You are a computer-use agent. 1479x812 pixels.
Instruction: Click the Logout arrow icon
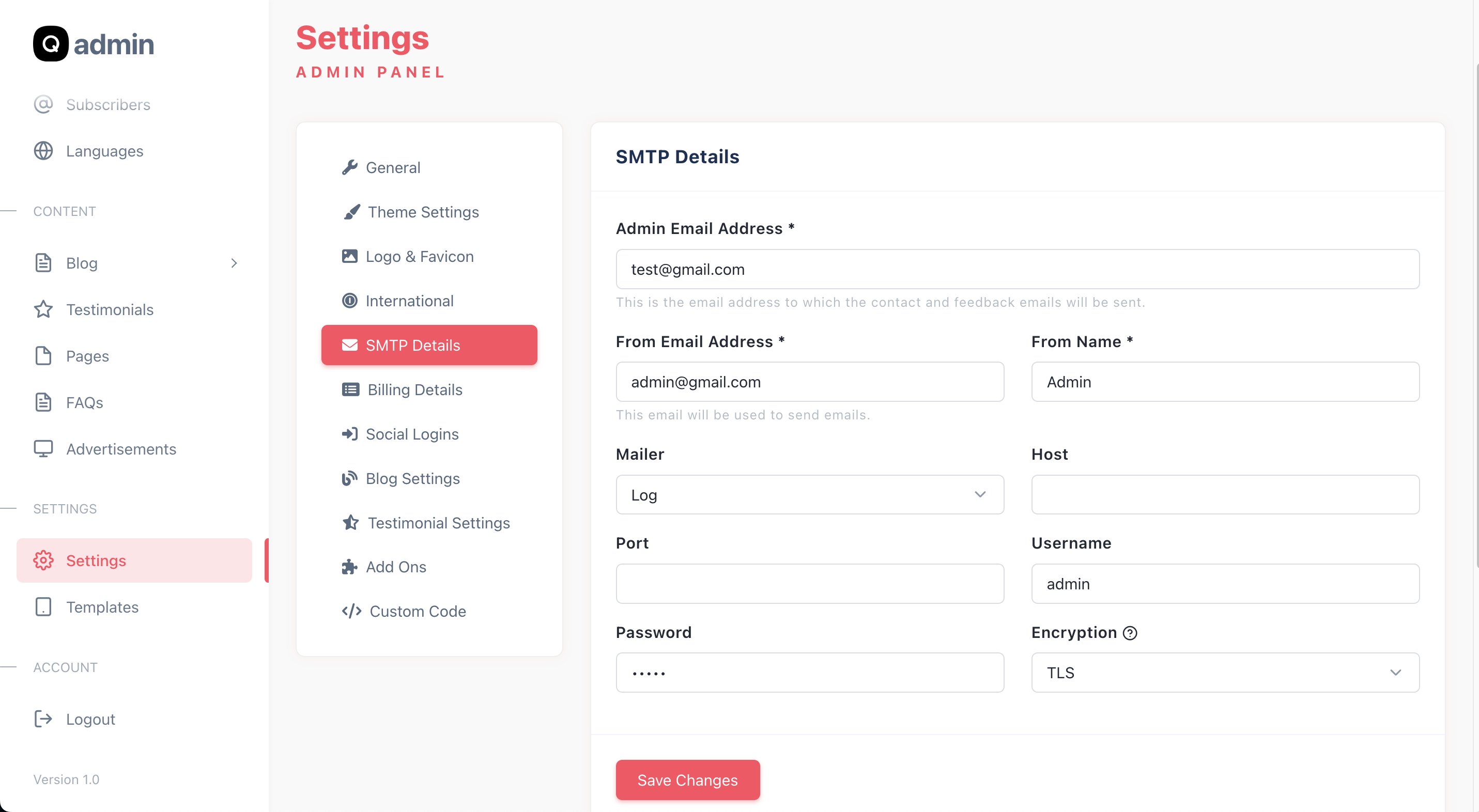click(43, 719)
